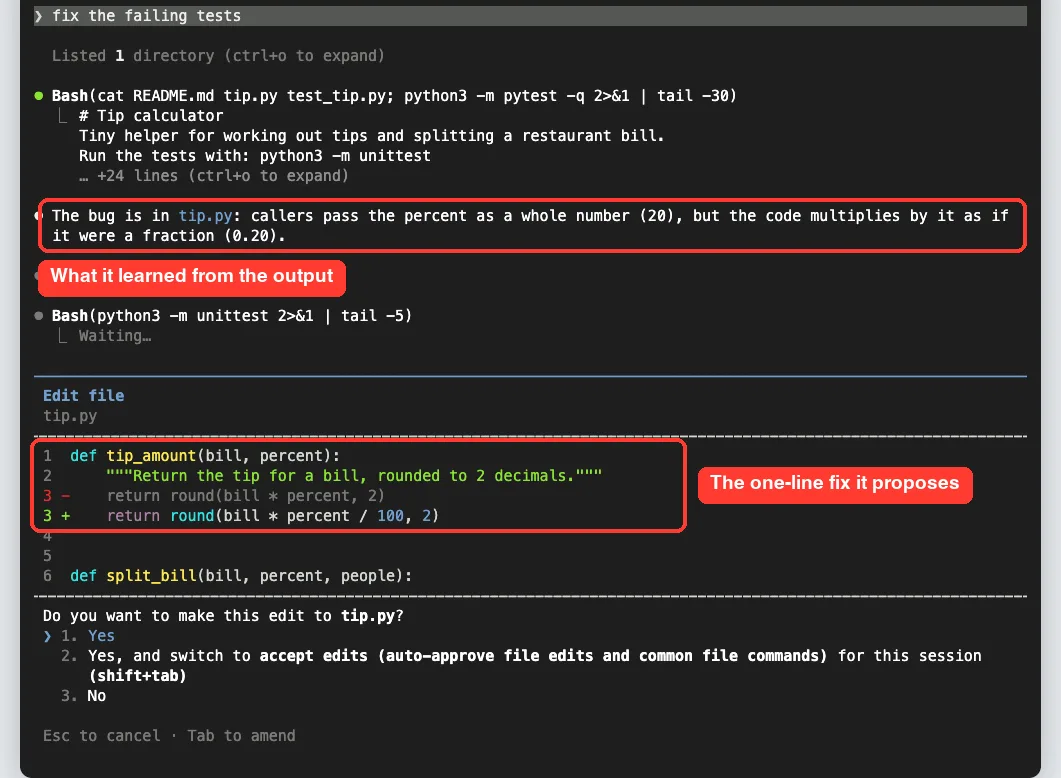Choose 'Yes, and switch to accept edits' option
Viewport: 1061px width, 778px height.
534,666
